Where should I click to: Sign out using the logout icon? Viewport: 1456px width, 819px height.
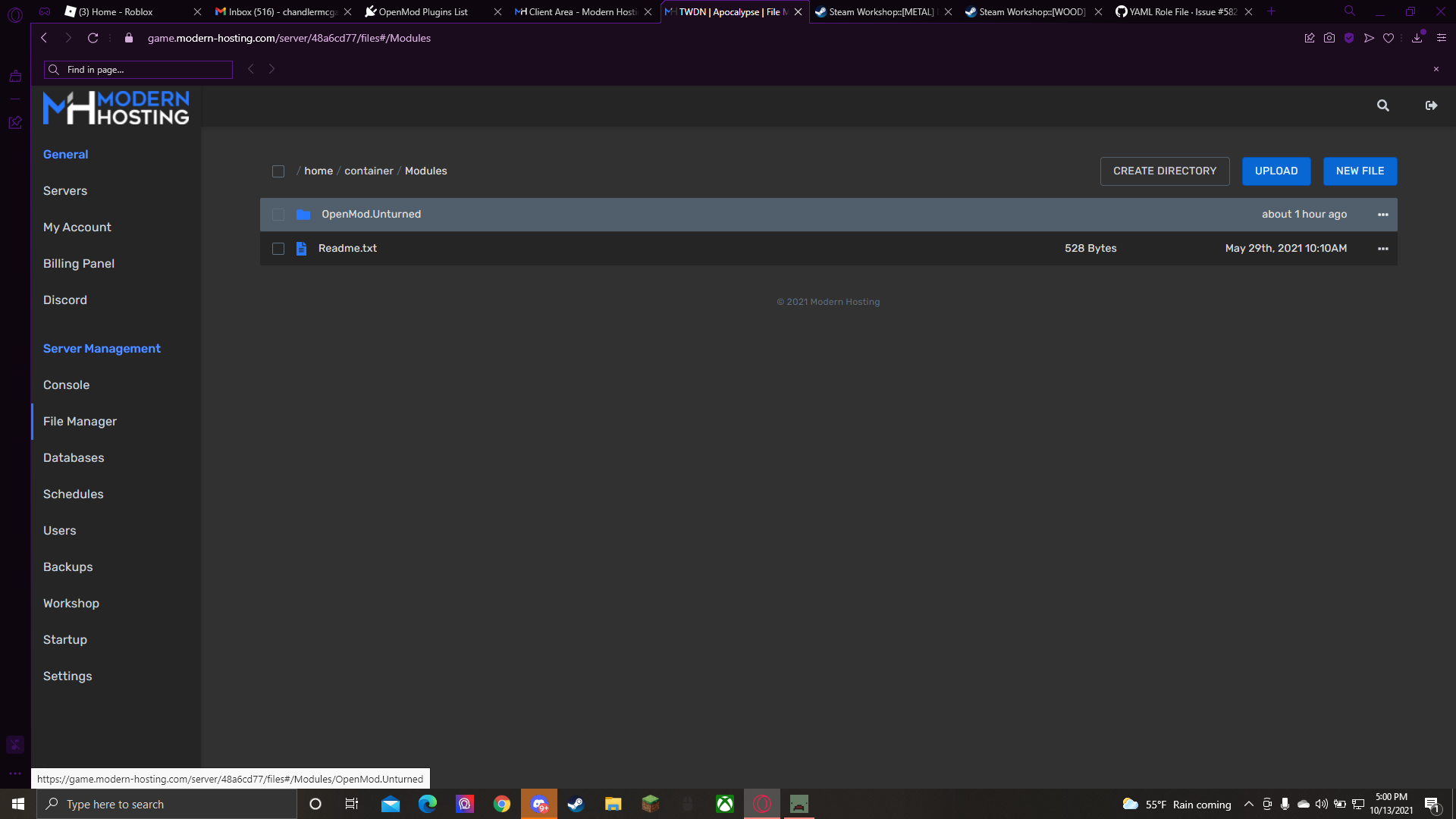pyautogui.click(x=1431, y=105)
